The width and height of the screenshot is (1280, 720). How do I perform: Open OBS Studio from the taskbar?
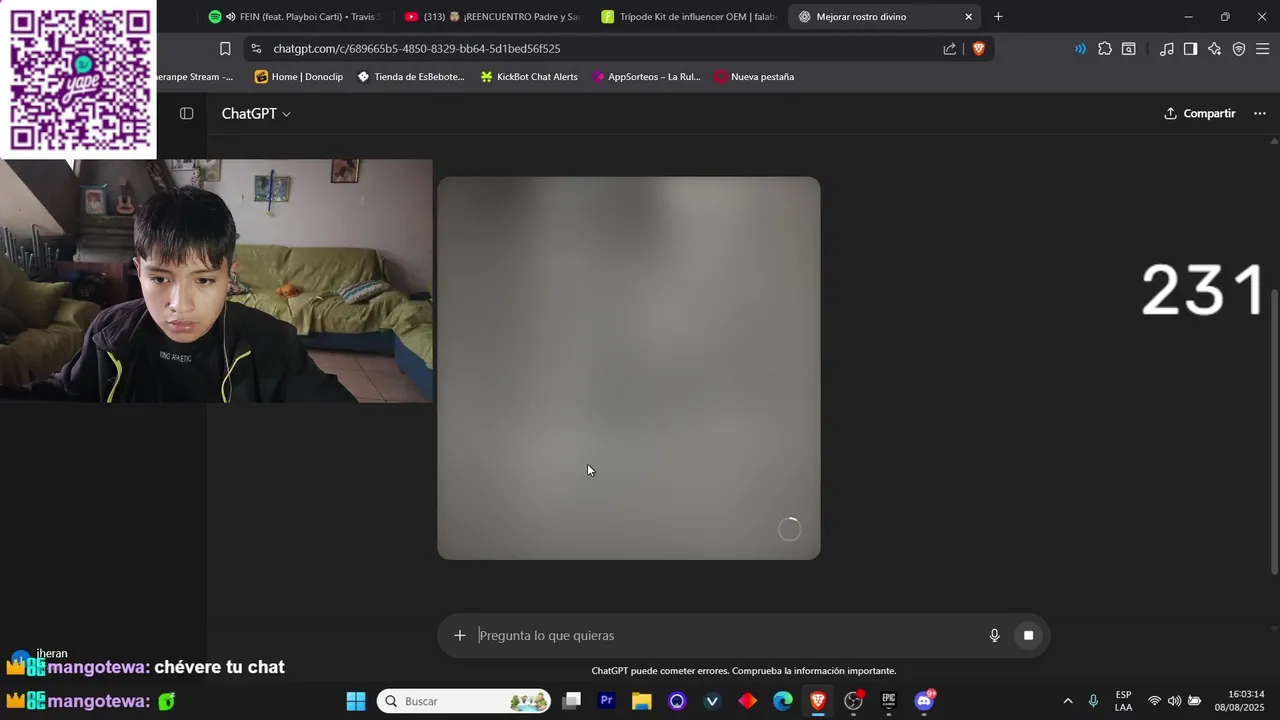pos(853,701)
